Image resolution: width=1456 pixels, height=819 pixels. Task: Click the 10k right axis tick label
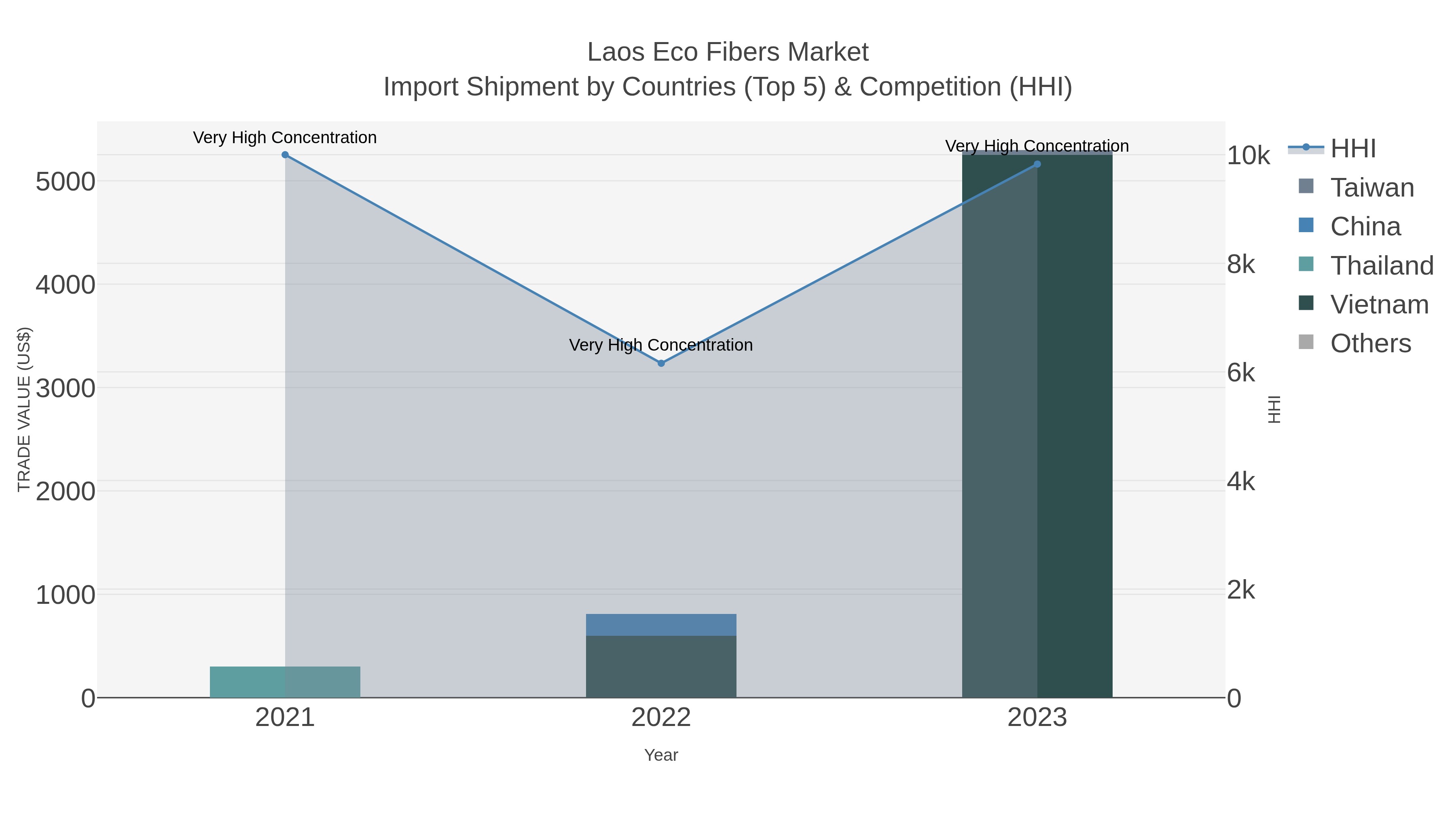[1248, 155]
